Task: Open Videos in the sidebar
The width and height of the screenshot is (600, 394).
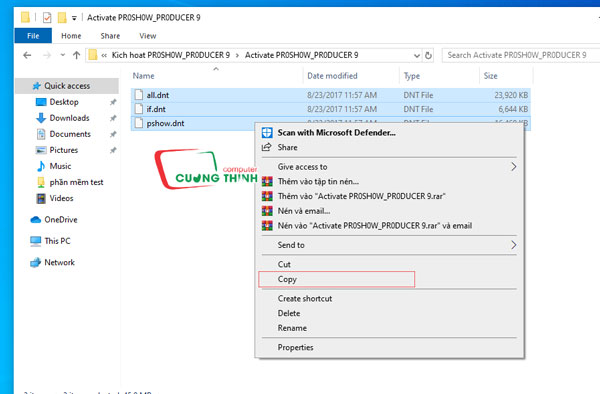Action: (61, 198)
